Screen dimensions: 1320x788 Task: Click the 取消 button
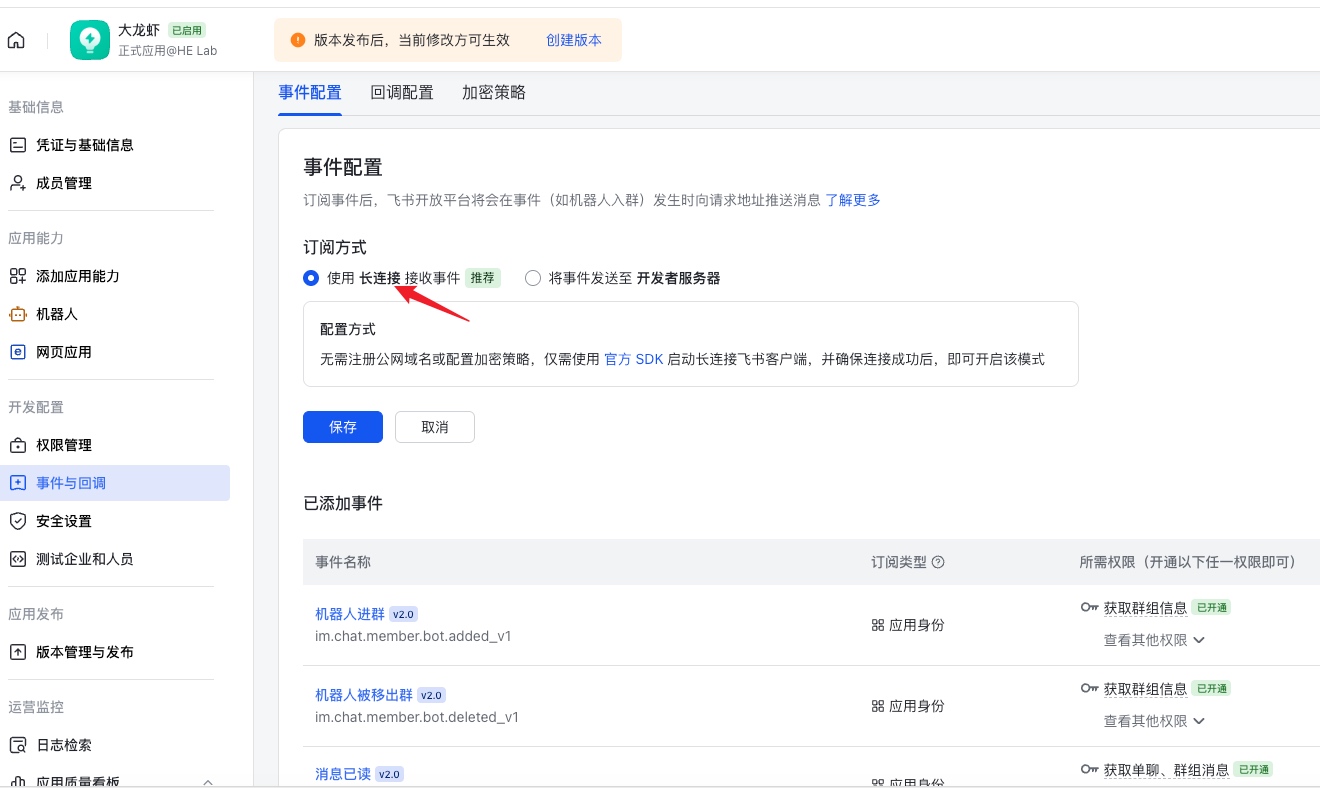coord(435,427)
